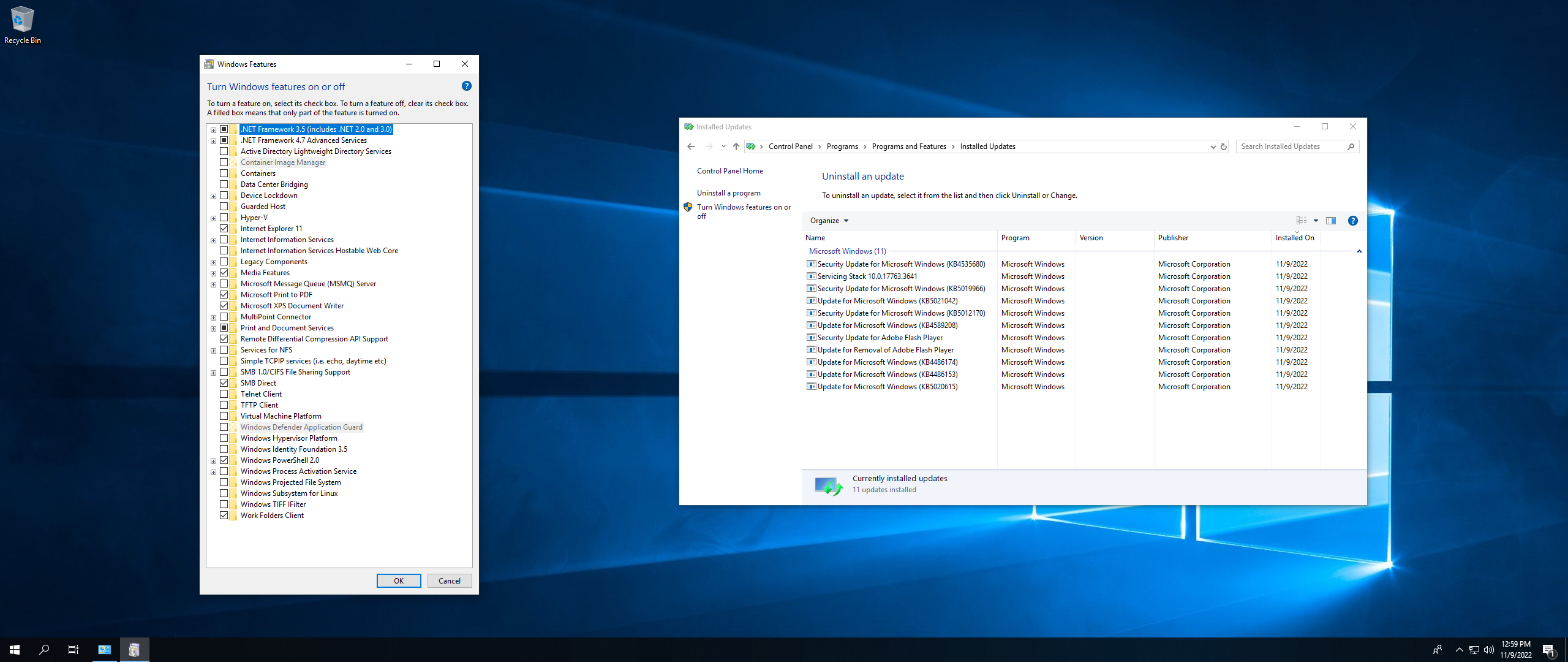
Task: Open the Uninstall a program link
Action: click(729, 193)
